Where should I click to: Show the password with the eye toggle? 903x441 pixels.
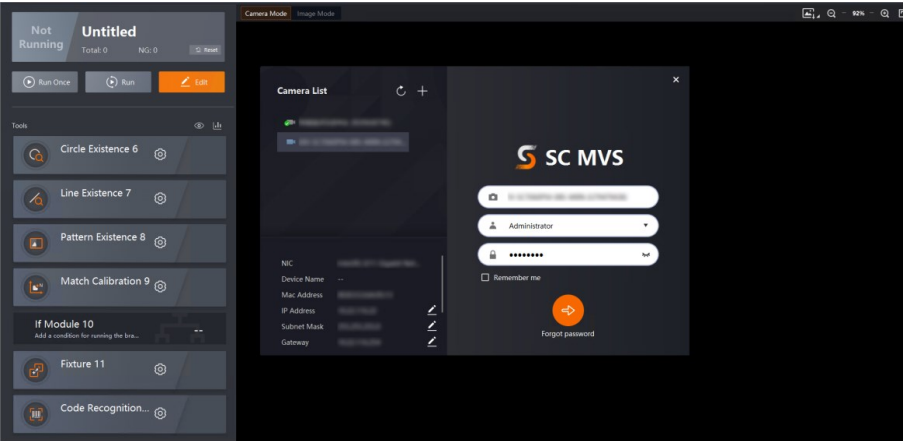[x=646, y=255]
